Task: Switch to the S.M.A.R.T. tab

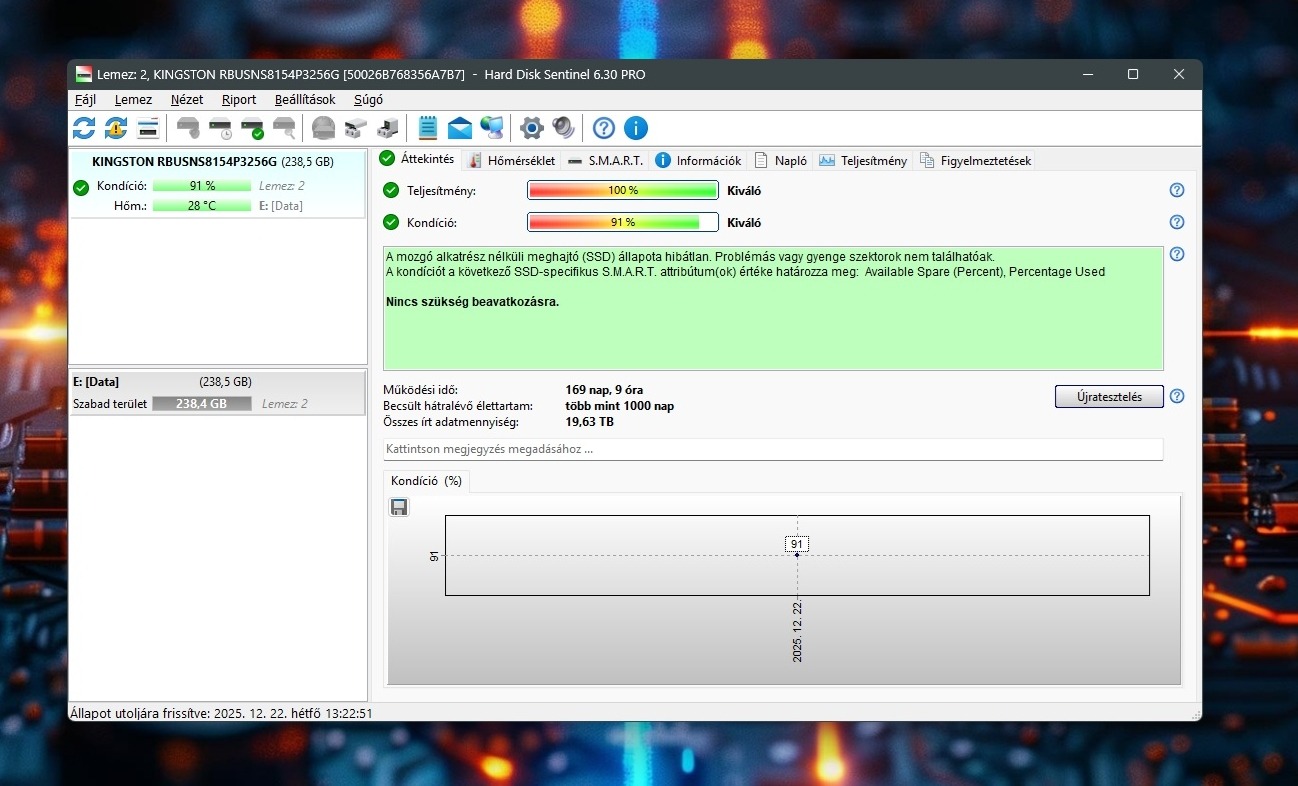Action: (x=605, y=160)
